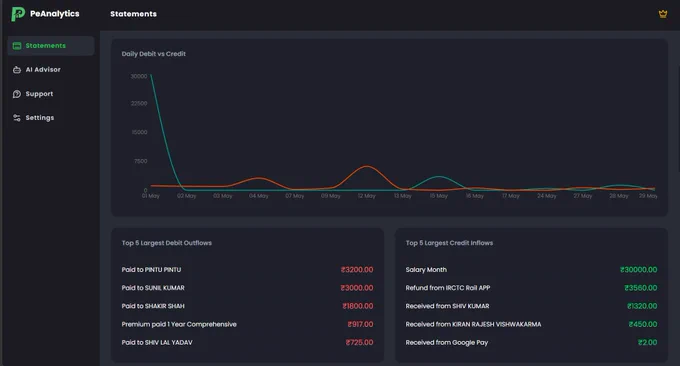Click the ₹450.00 credit amount
The height and width of the screenshot is (366, 680).
(643, 324)
